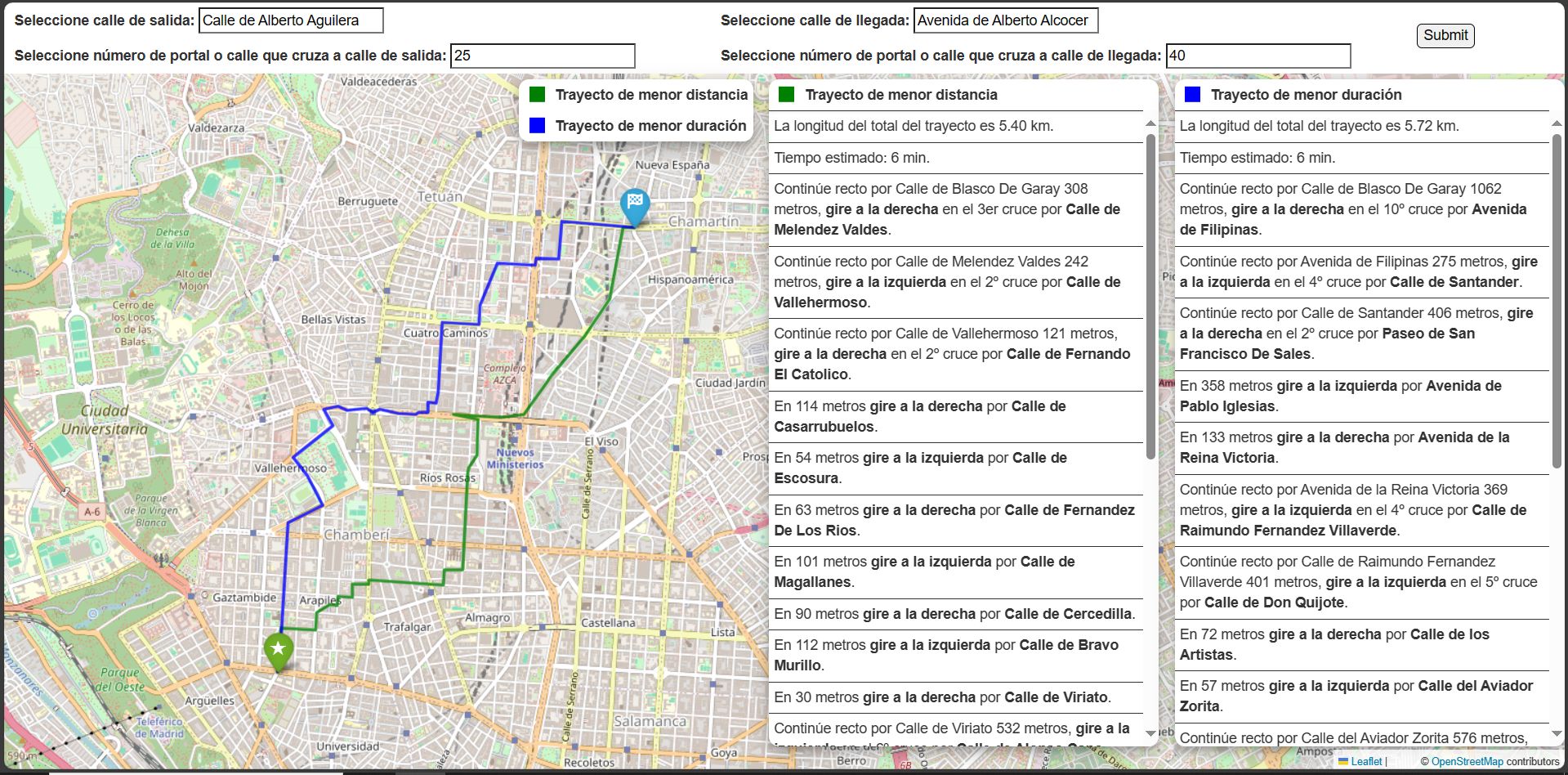Click the blue square beside Trayecto de menor duración
The width and height of the screenshot is (1568, 775).
[536, 125]
